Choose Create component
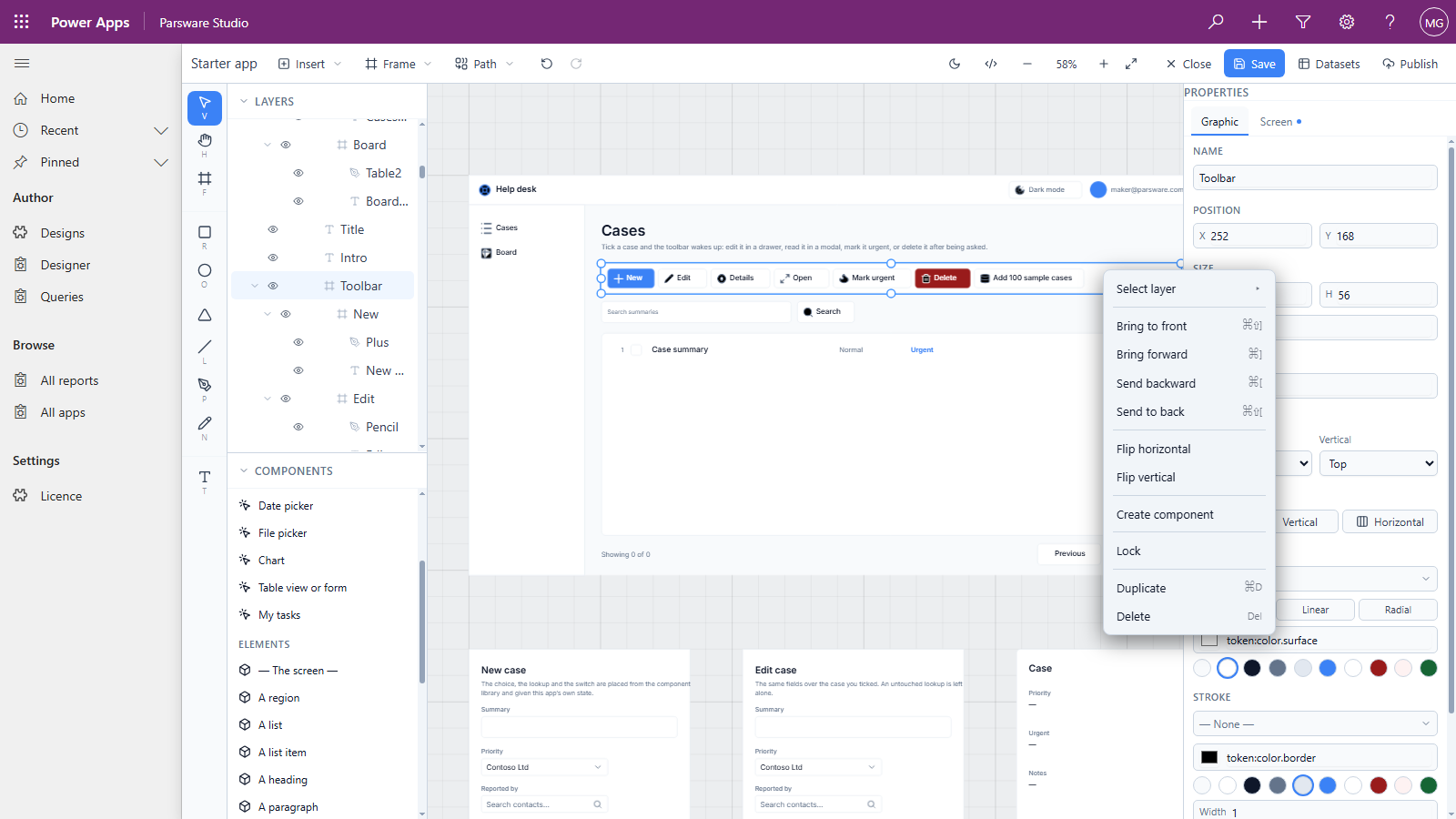The image size is (1456, 819). click(1188, 514)
